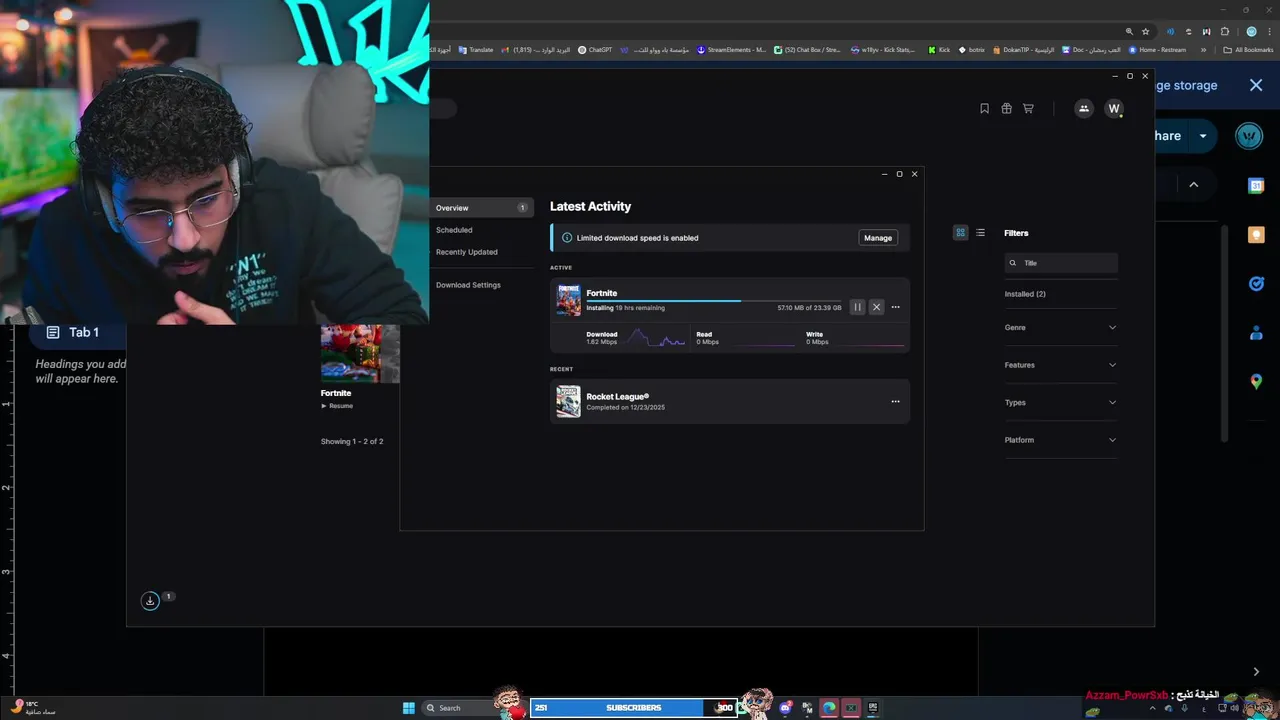Click Resume under Fortnite

pos(337,406)
